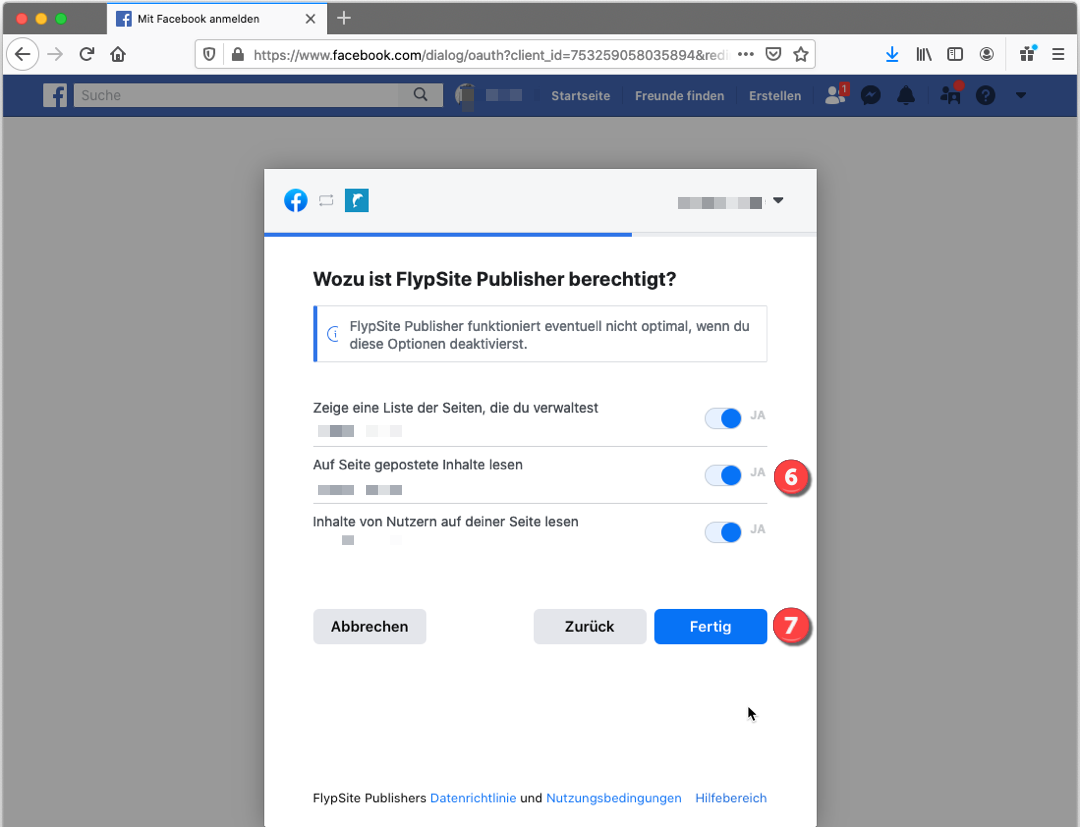Open the Facebook groups icon with red dot

tap(951, 94)
